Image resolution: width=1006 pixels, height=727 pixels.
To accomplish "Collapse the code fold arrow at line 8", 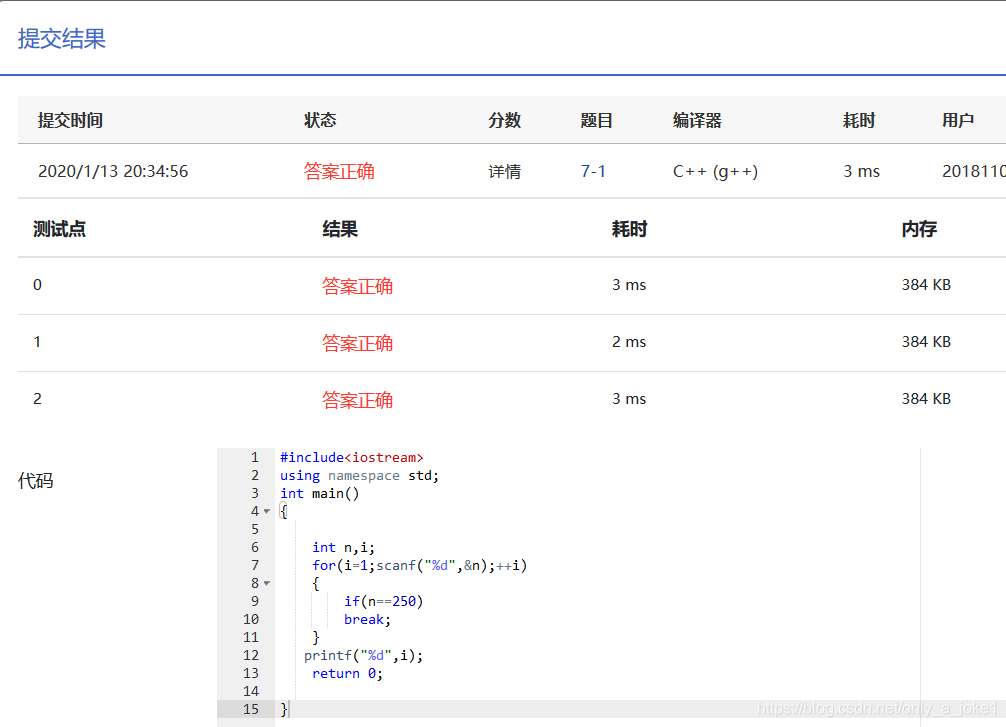I will (267, 583).
